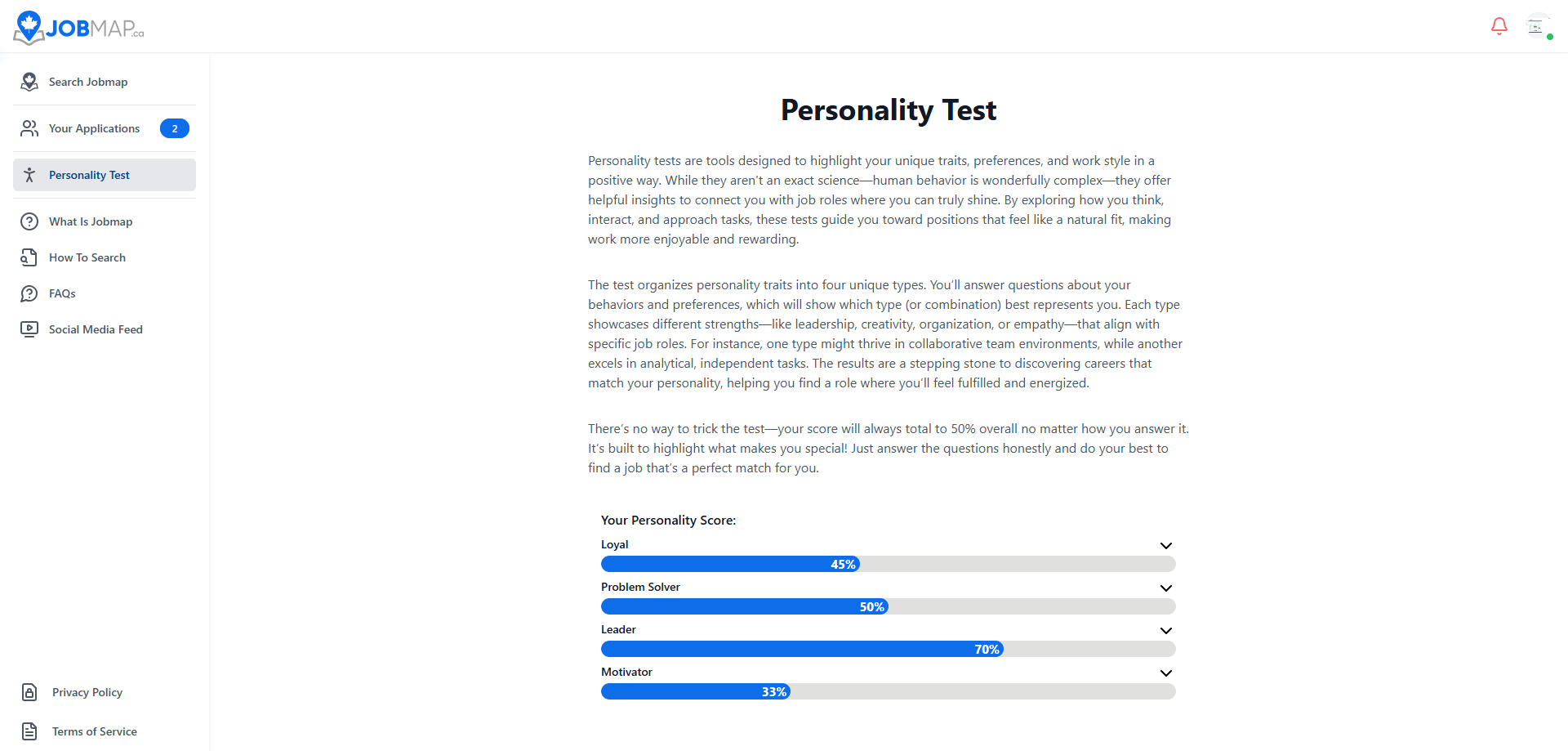
Task: Expand the Loyal score details
Action: (1166, 545)
